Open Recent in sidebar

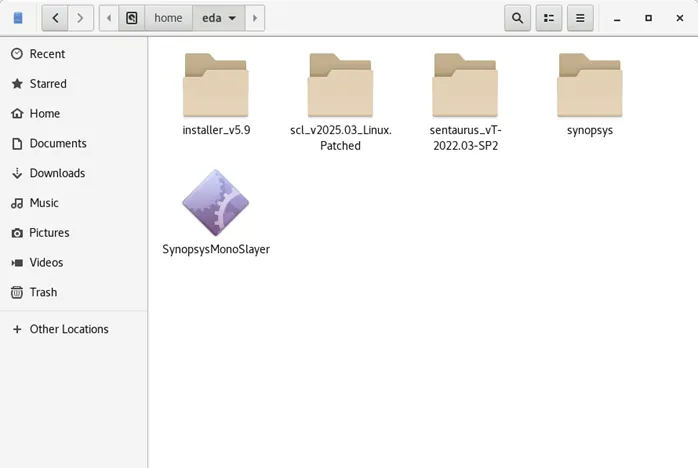pos(73,54)
